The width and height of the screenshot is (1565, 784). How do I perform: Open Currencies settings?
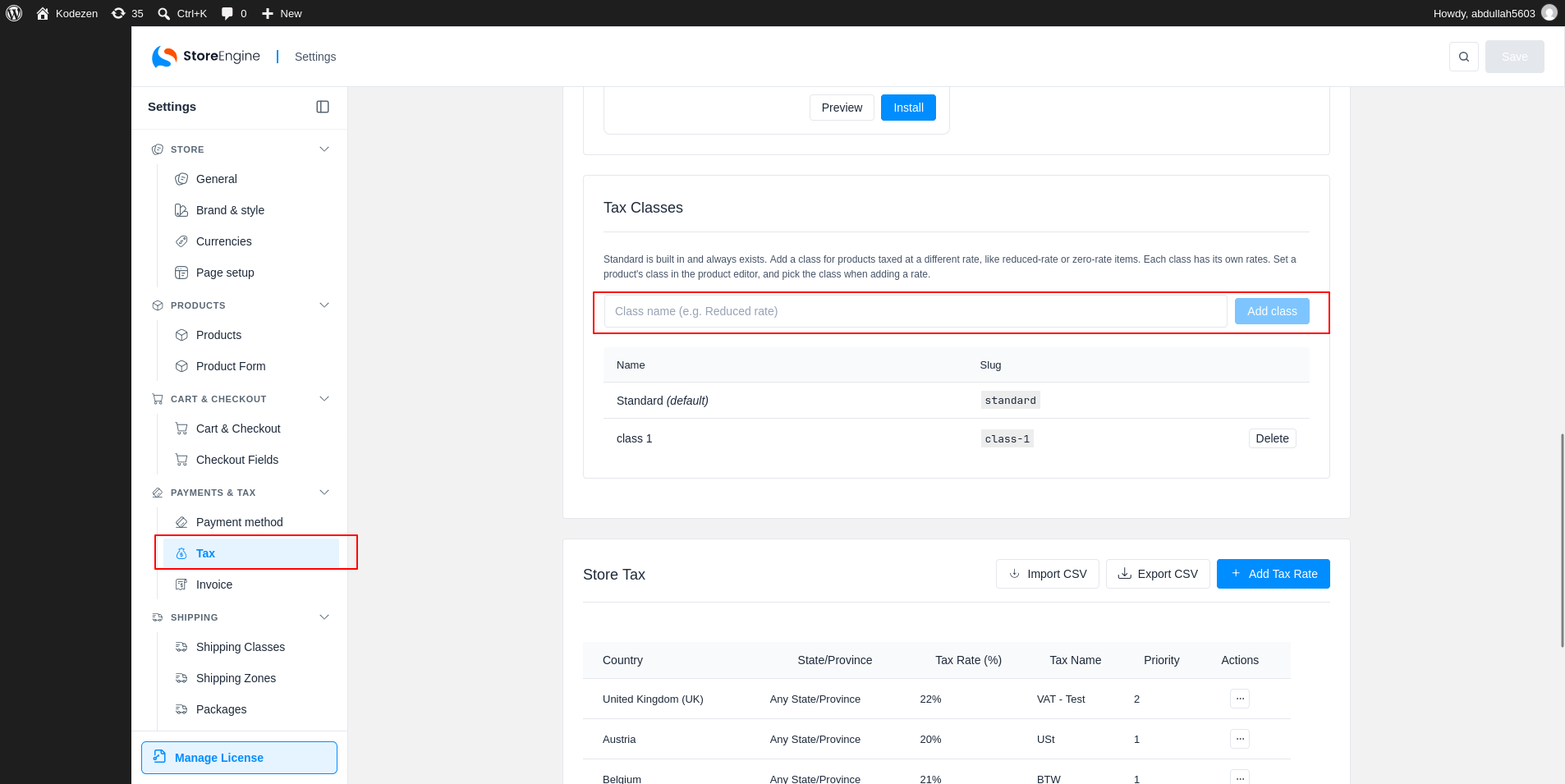251,241
